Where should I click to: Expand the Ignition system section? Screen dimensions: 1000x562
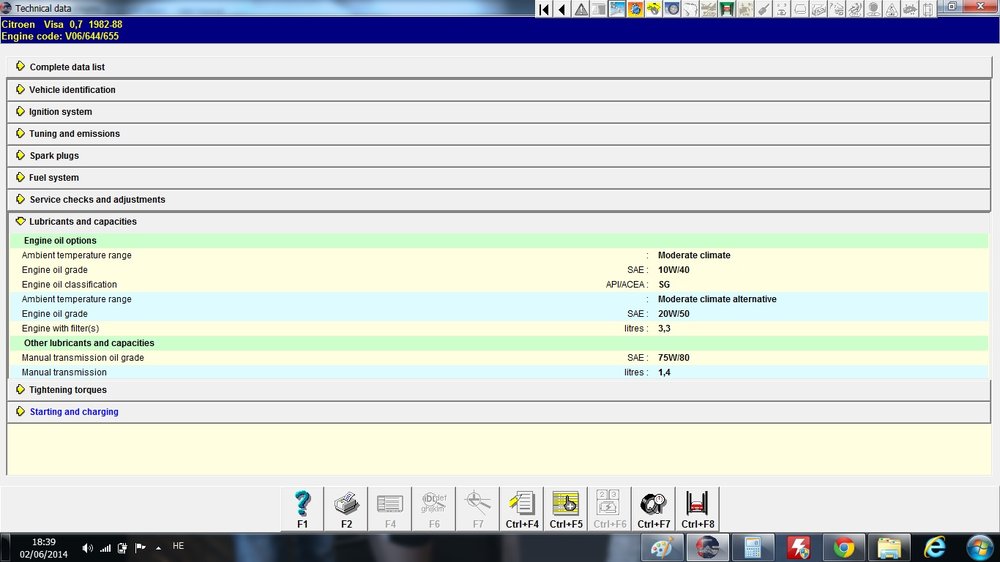(x=499, y=112)
